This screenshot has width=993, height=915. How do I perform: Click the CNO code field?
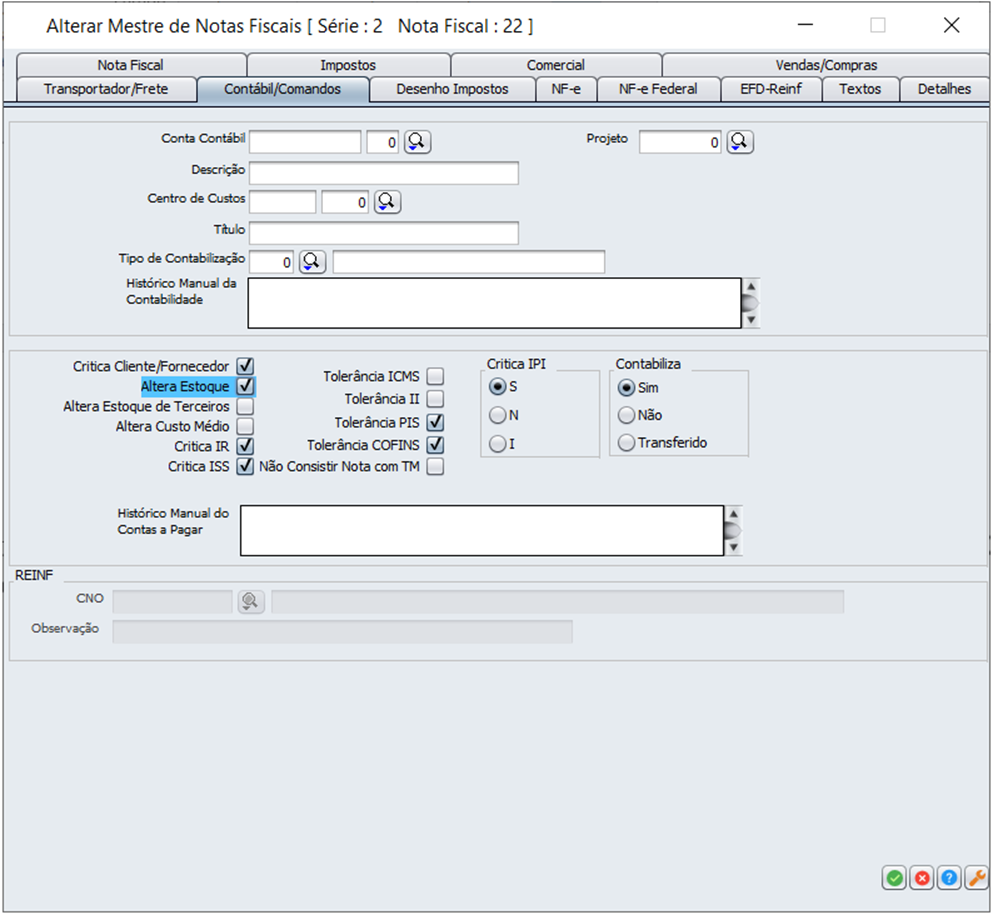coord(172,601)
